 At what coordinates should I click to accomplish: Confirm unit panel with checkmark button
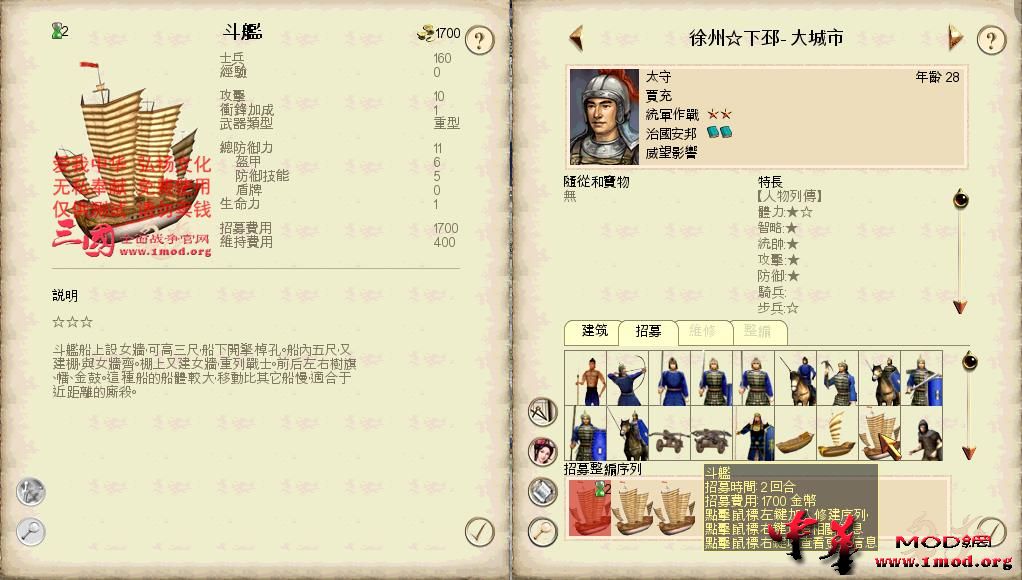coord(479,532)
